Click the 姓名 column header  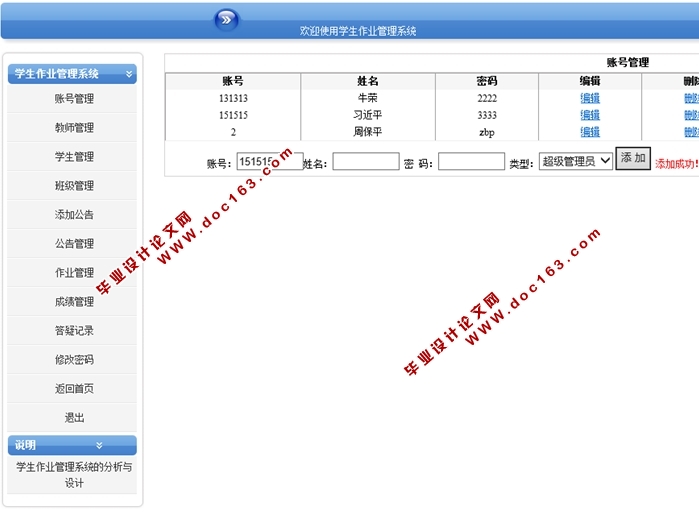[368, 81]
